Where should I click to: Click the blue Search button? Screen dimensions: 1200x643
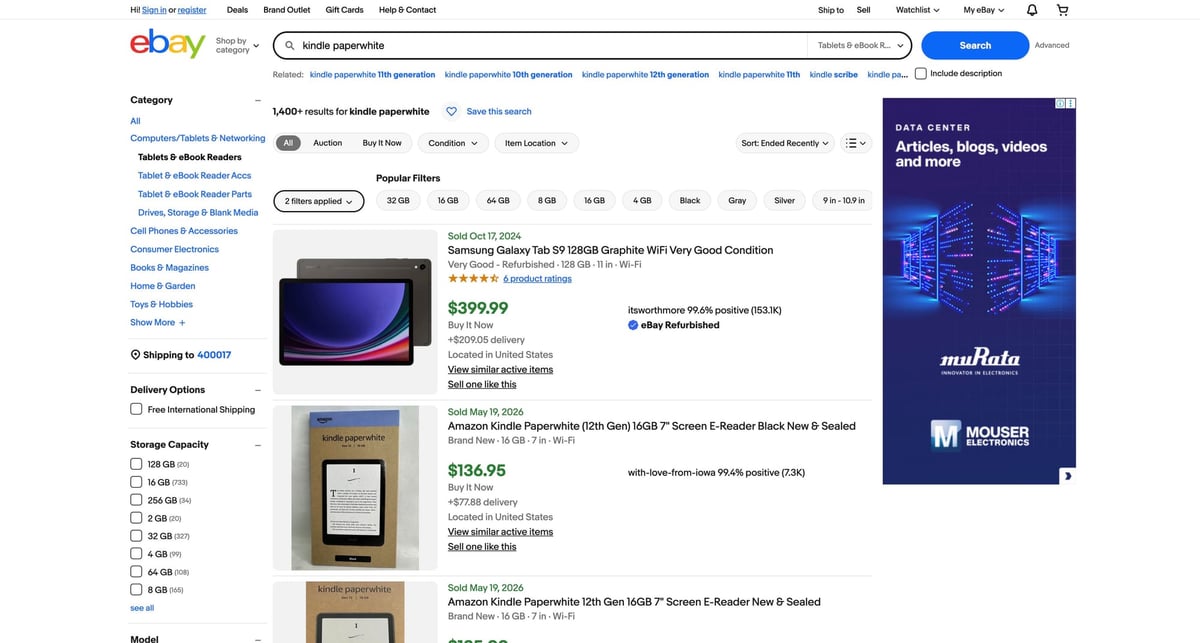tap(975, 45)
